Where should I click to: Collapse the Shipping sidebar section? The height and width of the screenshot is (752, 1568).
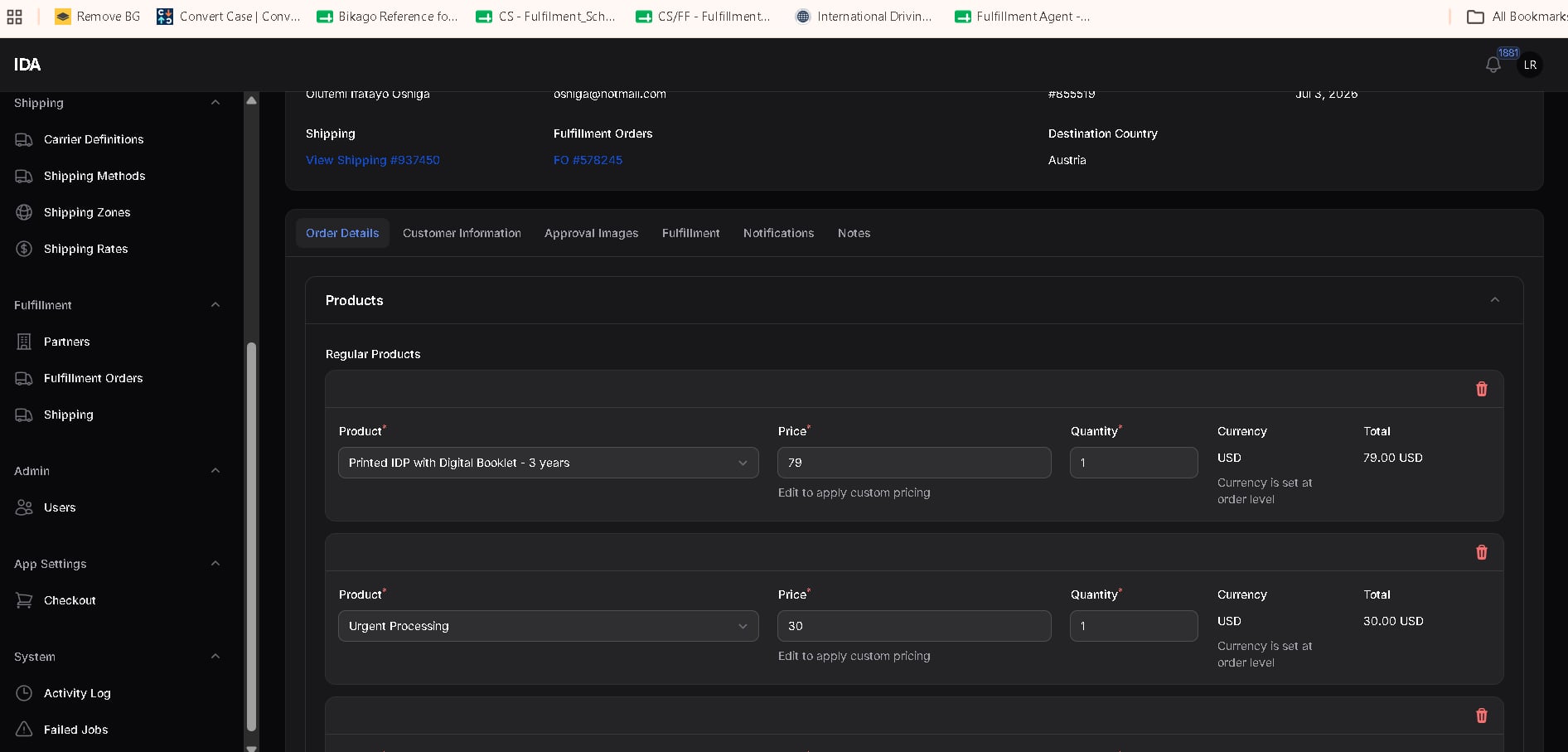[215, 103]
